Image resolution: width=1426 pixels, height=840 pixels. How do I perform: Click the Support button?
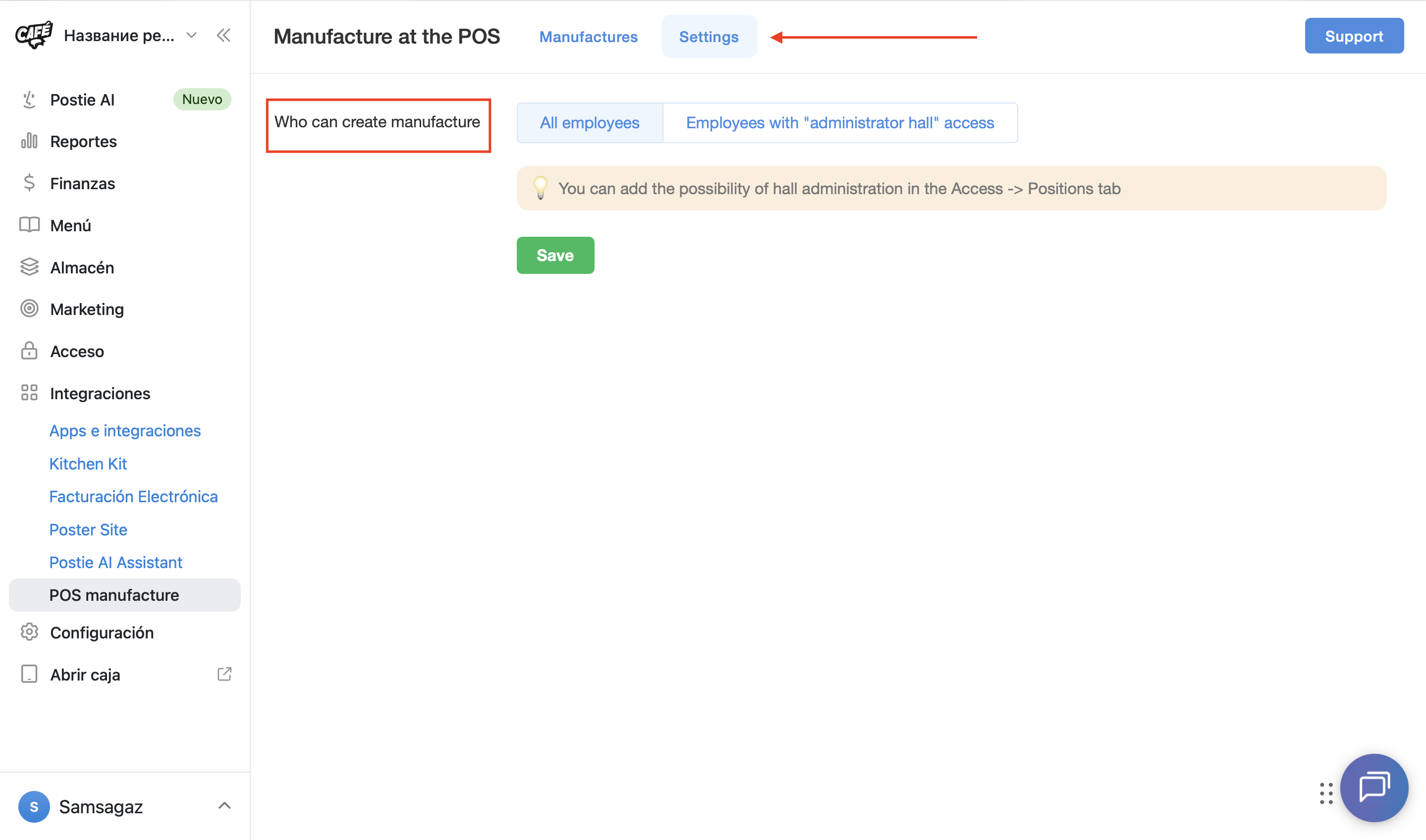click(x=1354, y=36)
